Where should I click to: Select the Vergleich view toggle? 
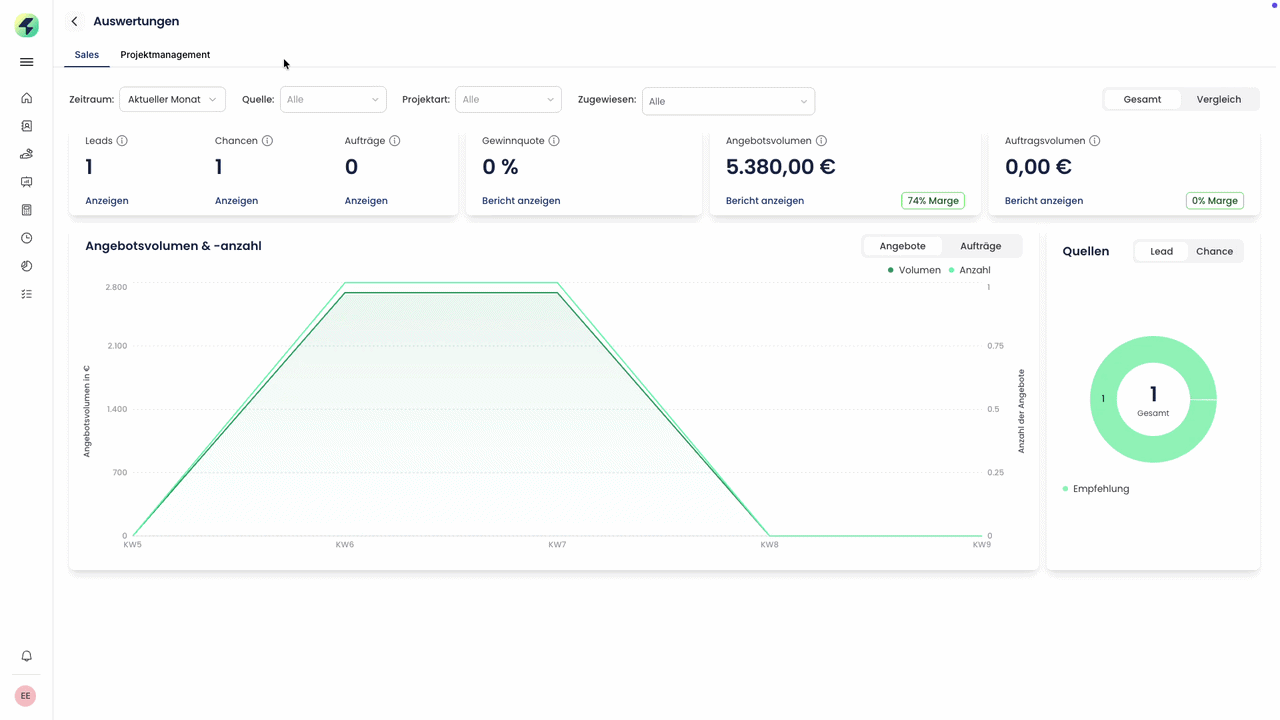point(1219,100)
